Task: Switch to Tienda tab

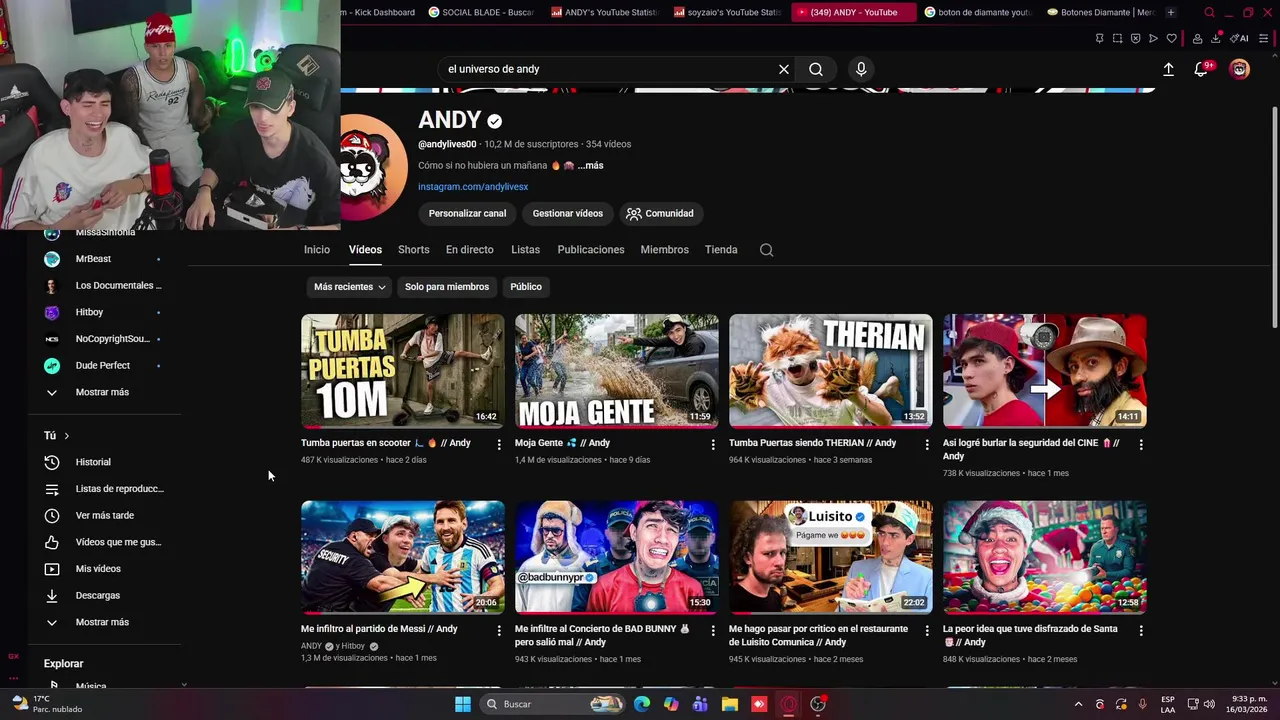Action: [x=721, y=250]
